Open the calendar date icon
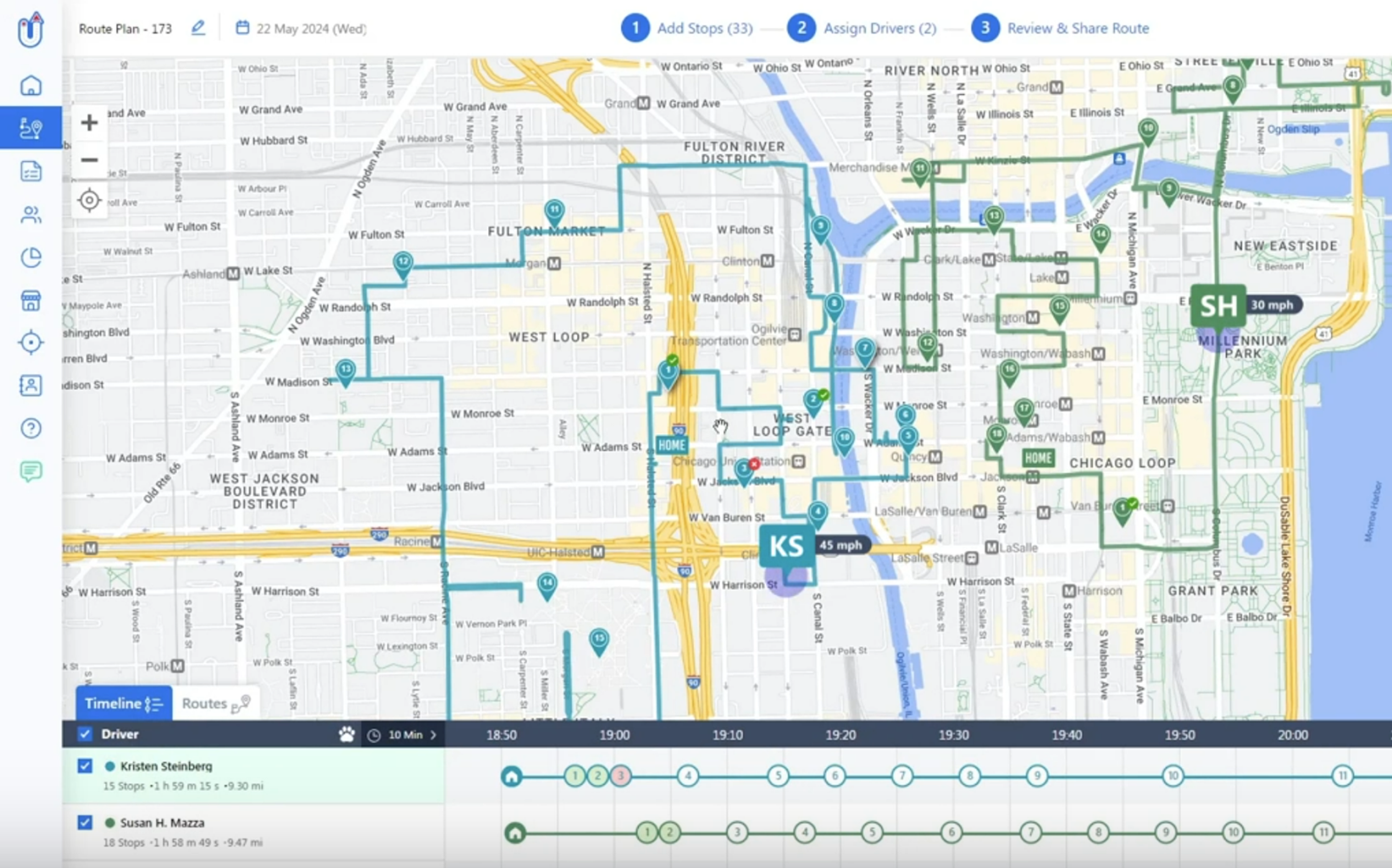The width and height of the screenshot is (1392, 868). click(242, 28)
